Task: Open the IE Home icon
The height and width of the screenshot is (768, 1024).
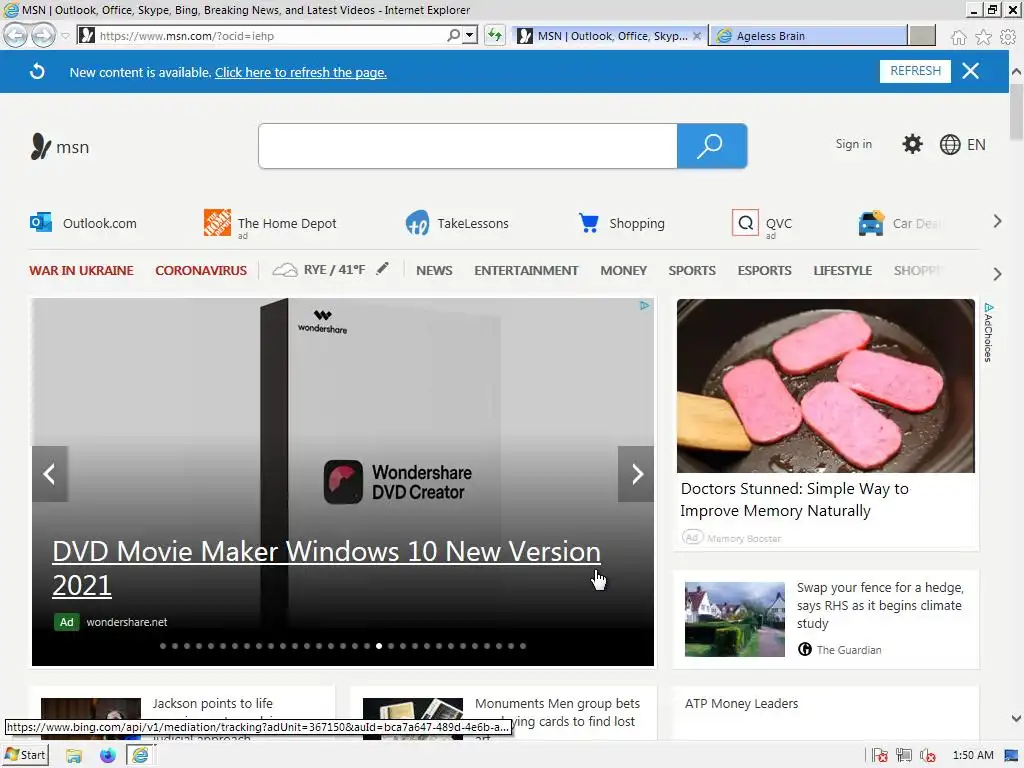Action: [958, 37]
